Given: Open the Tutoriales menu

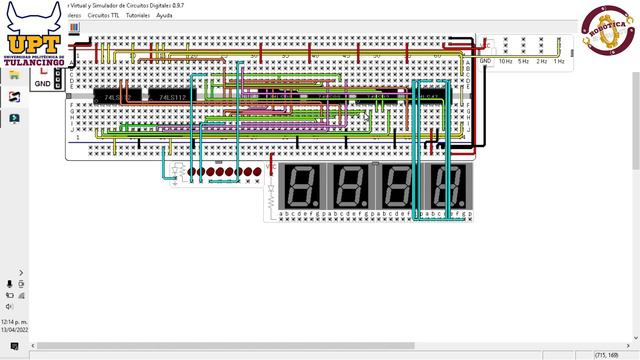Looking at the screenshot, I should click(138, 16).
